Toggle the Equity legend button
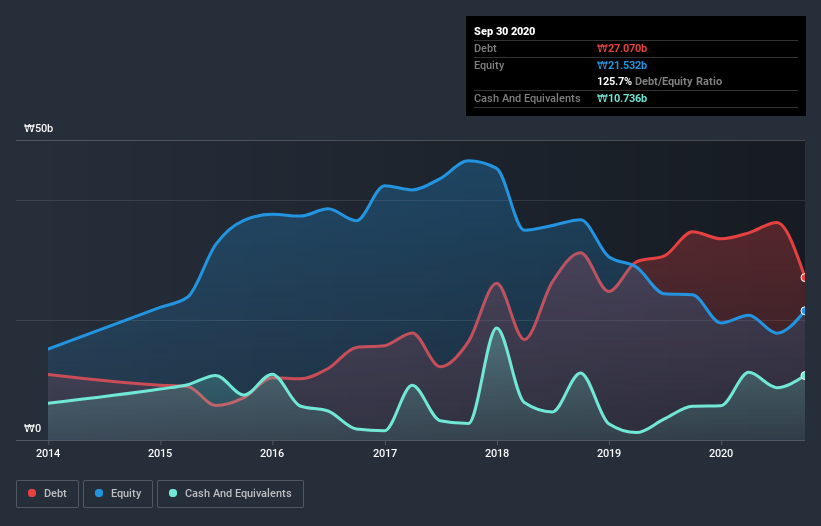Screen dimensions: 821x526 118,494
